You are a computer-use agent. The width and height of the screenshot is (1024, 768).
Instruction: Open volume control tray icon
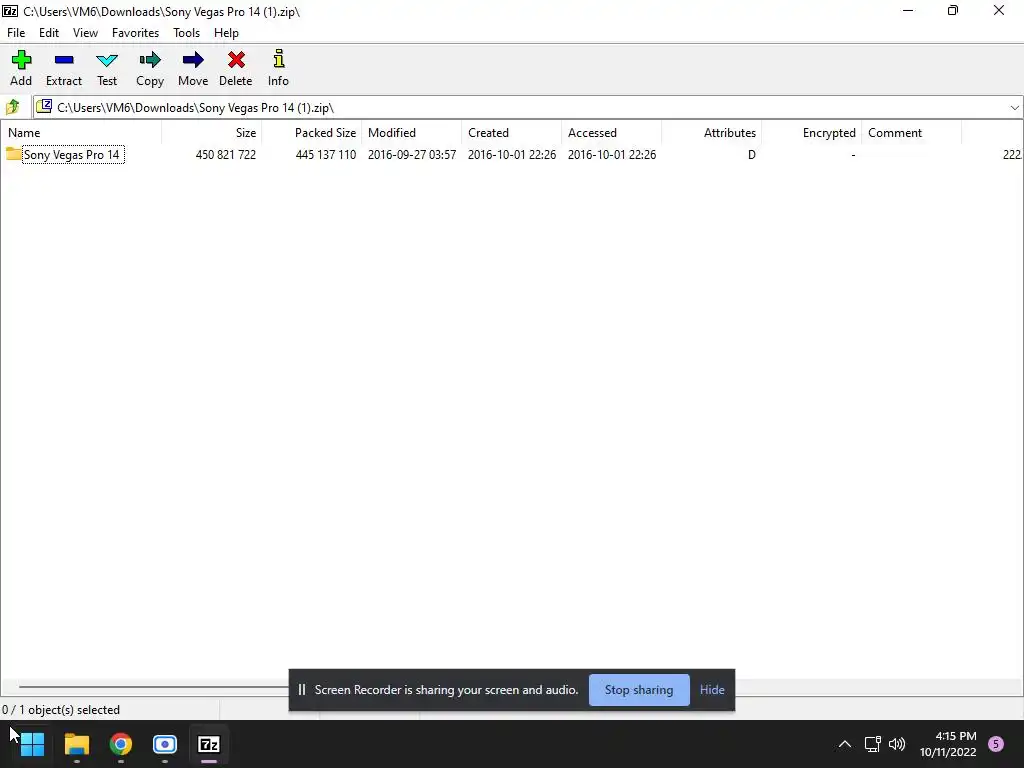[x=897, y=744]
